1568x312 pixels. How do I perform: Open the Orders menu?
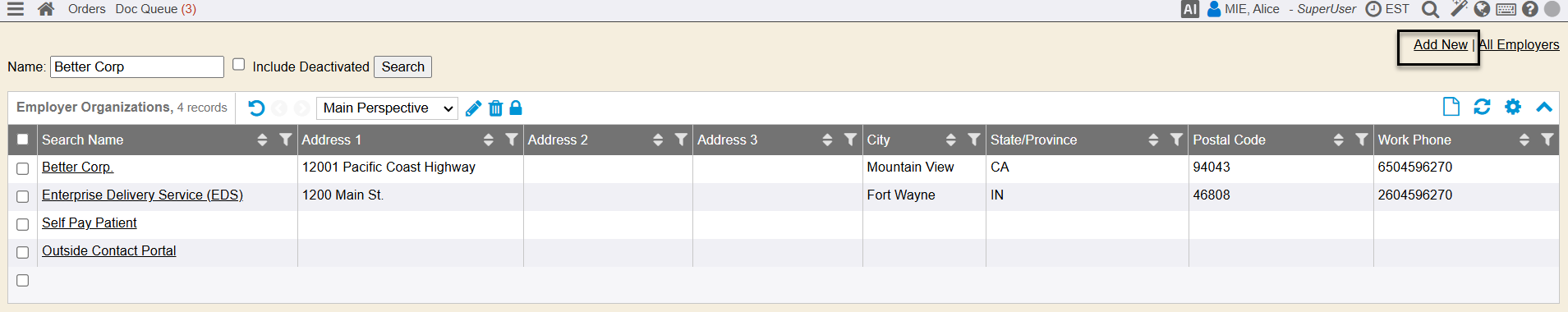pos(87,9)
